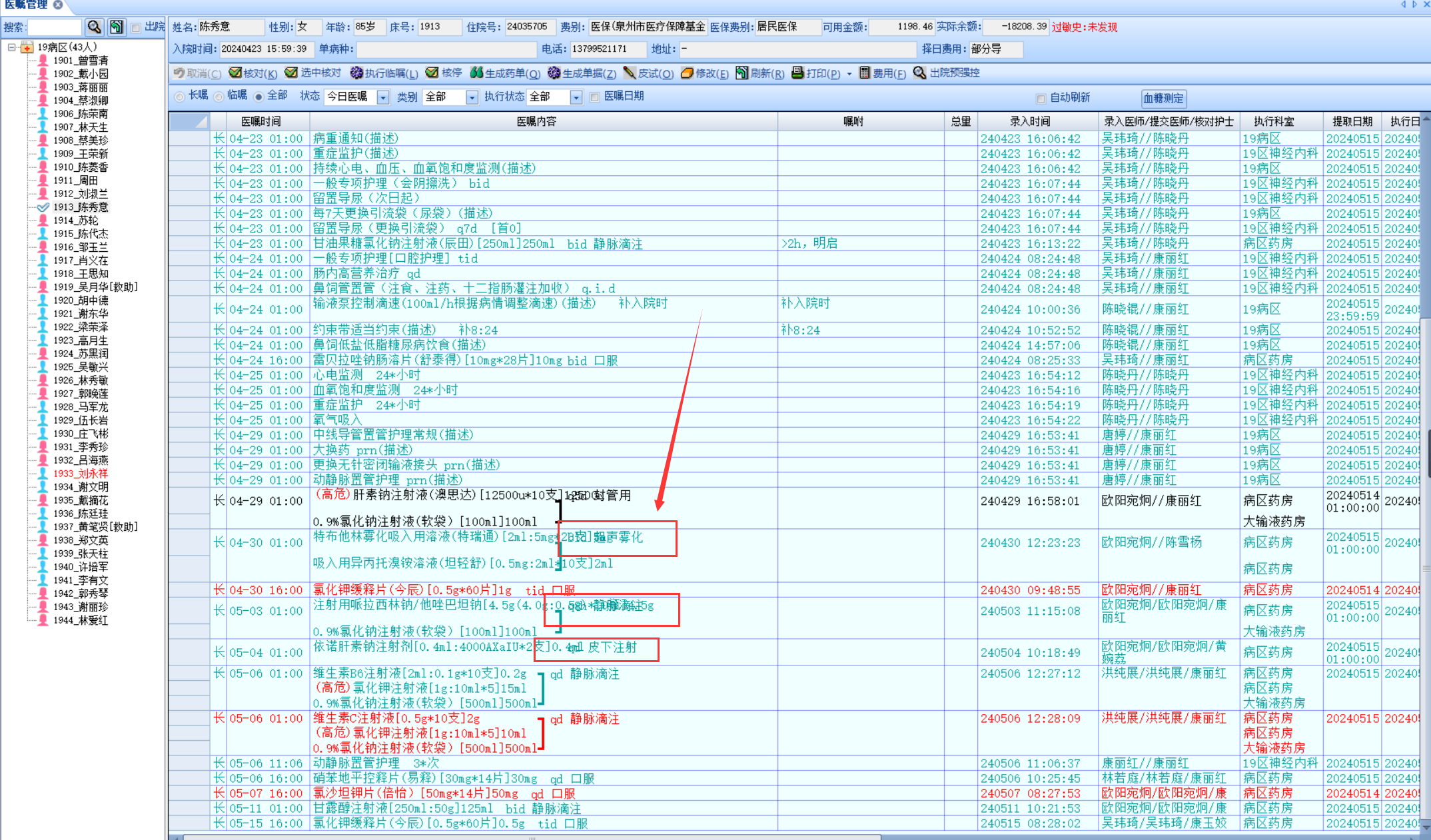Click the search input field
This screenshot has height=840, width=1431.
tap(54, 27)
